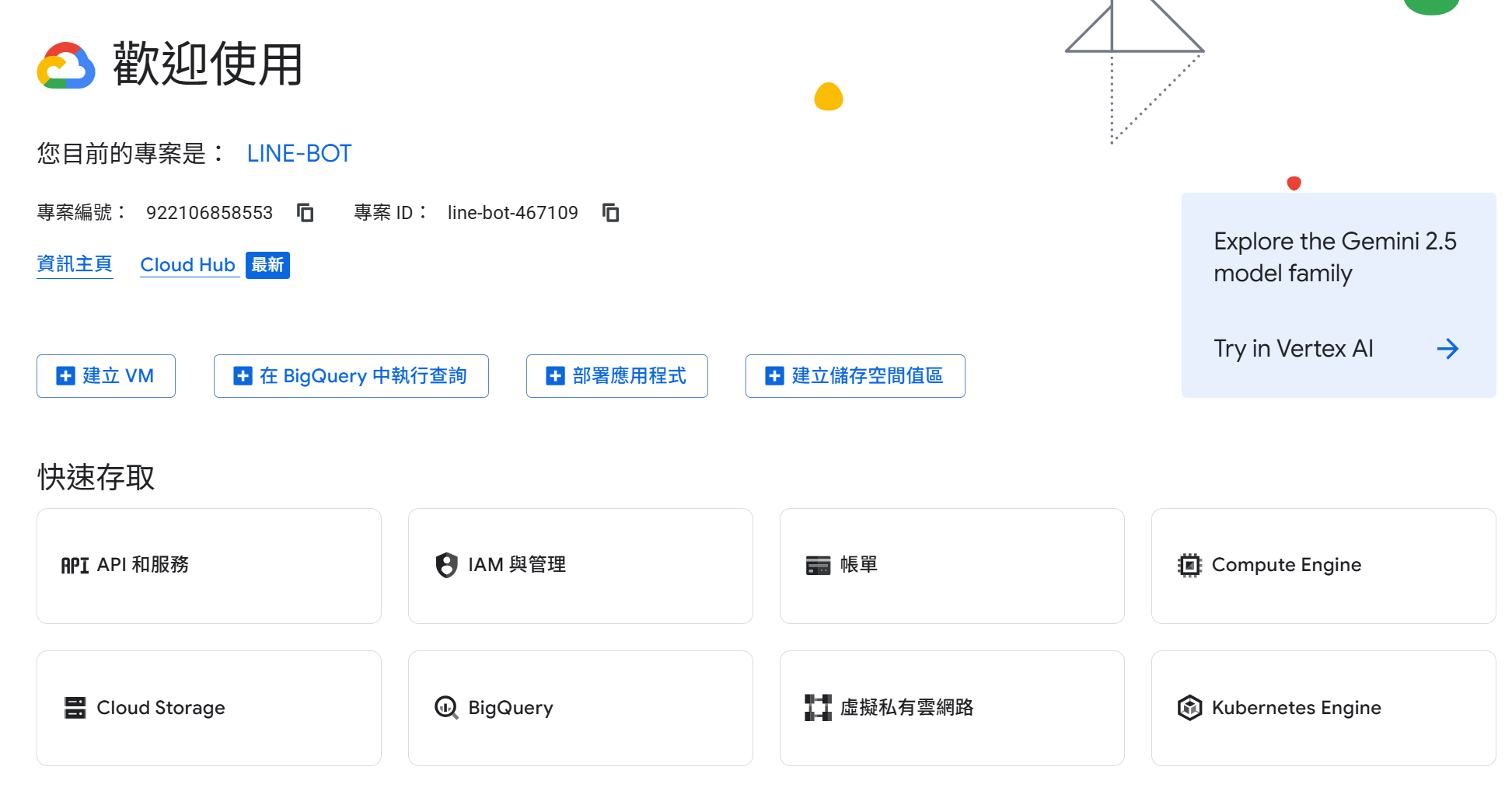Copy the project number to clipboard
Image resolution: width=1512 pixels, height=798 pixels.
click(306, 213)
